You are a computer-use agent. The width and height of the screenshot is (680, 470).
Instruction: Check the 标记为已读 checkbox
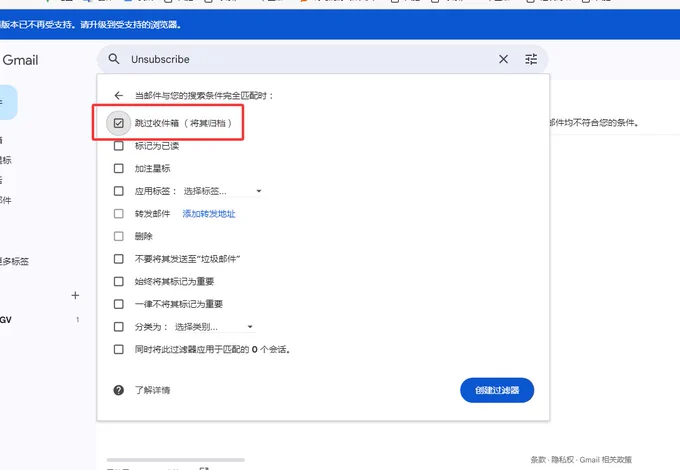[x=118, y=146]
